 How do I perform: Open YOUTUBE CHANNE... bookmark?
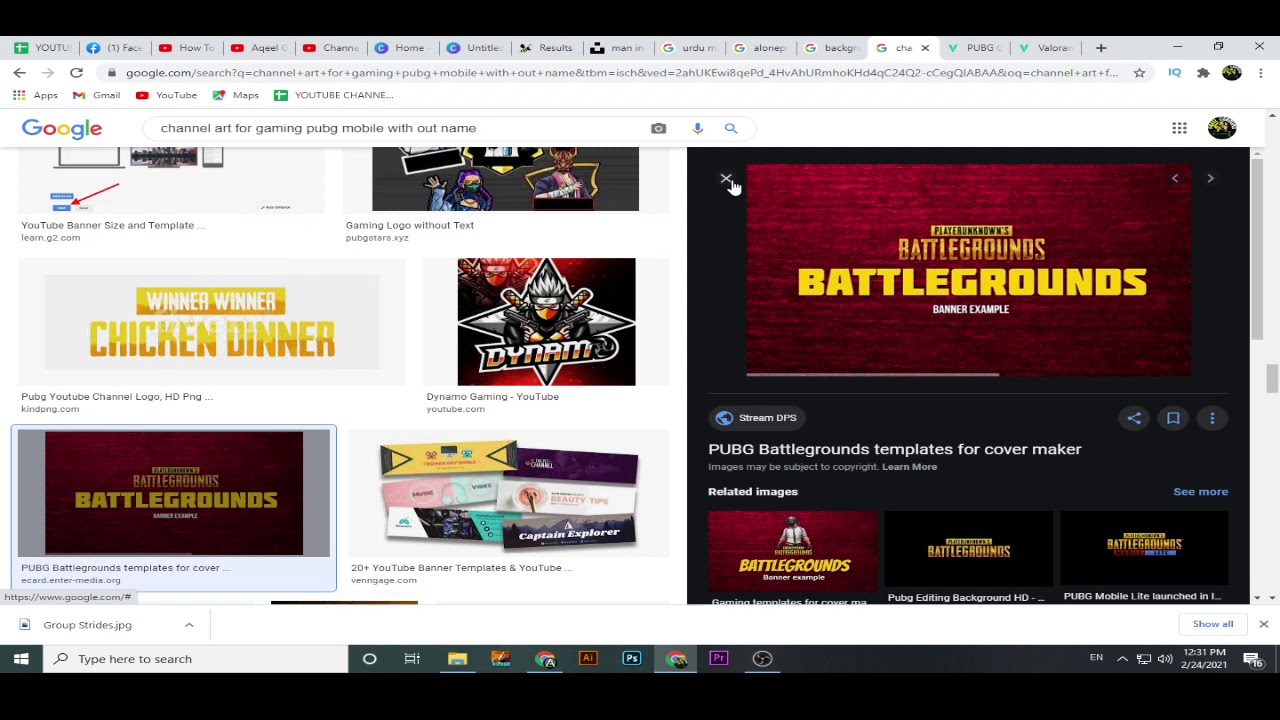(334, 95)
